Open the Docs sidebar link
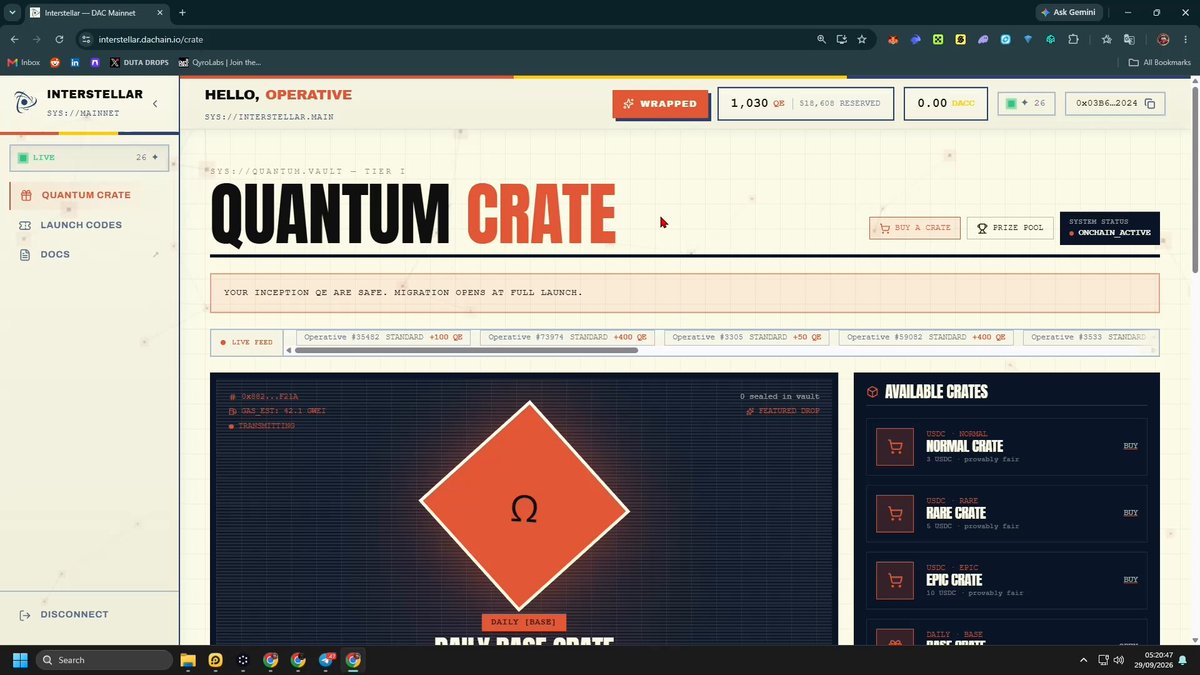1200x675 pixels. pyautogui.click(x=55, y=255)
